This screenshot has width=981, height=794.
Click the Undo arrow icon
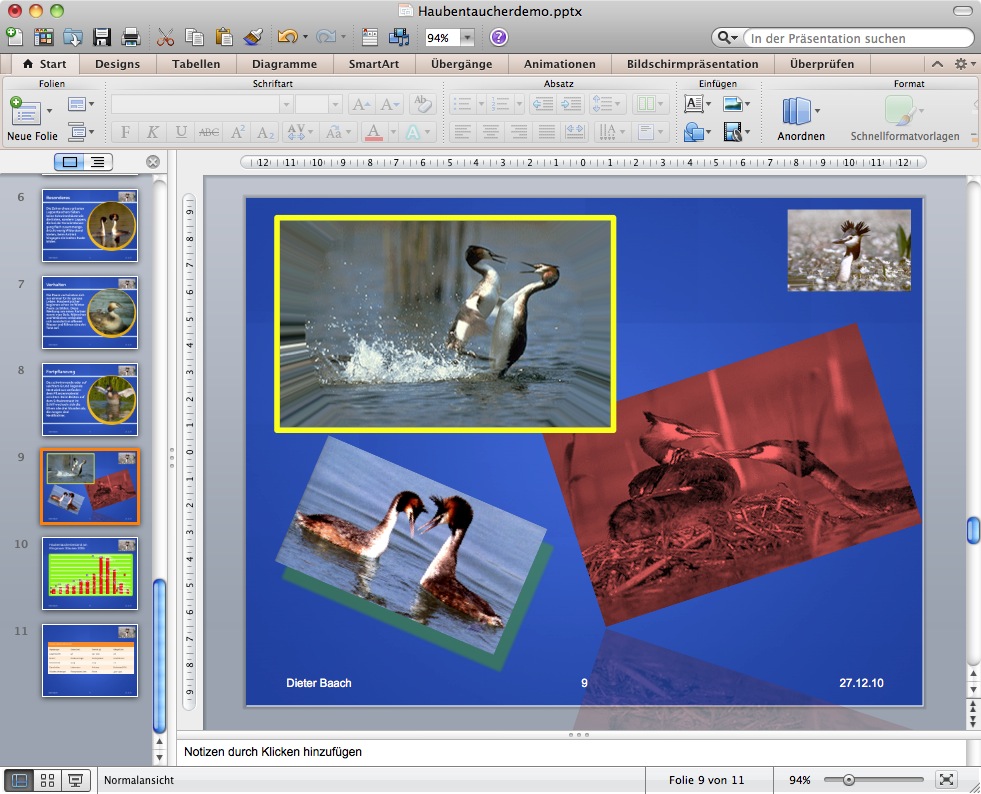click(288, 38)
